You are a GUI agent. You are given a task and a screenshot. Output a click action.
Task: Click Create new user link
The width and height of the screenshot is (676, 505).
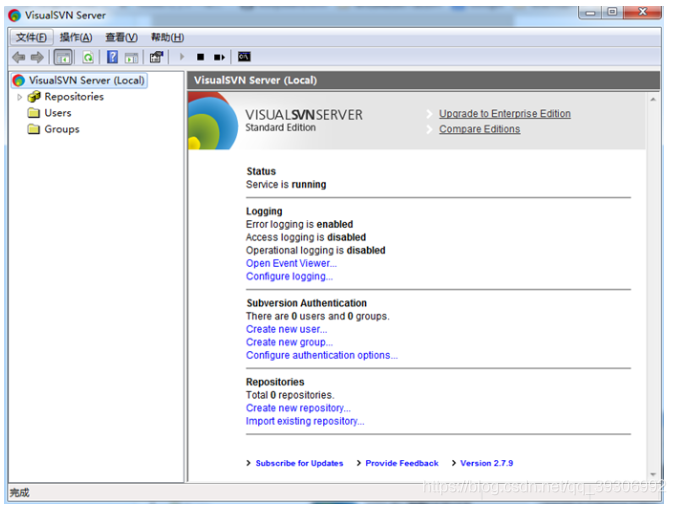[286, 329]
